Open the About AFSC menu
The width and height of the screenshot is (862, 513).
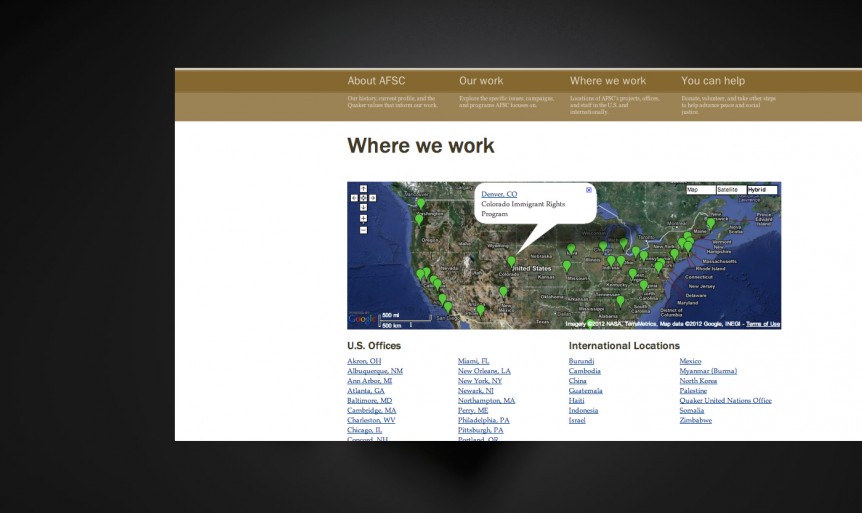[x=376, y=81]
